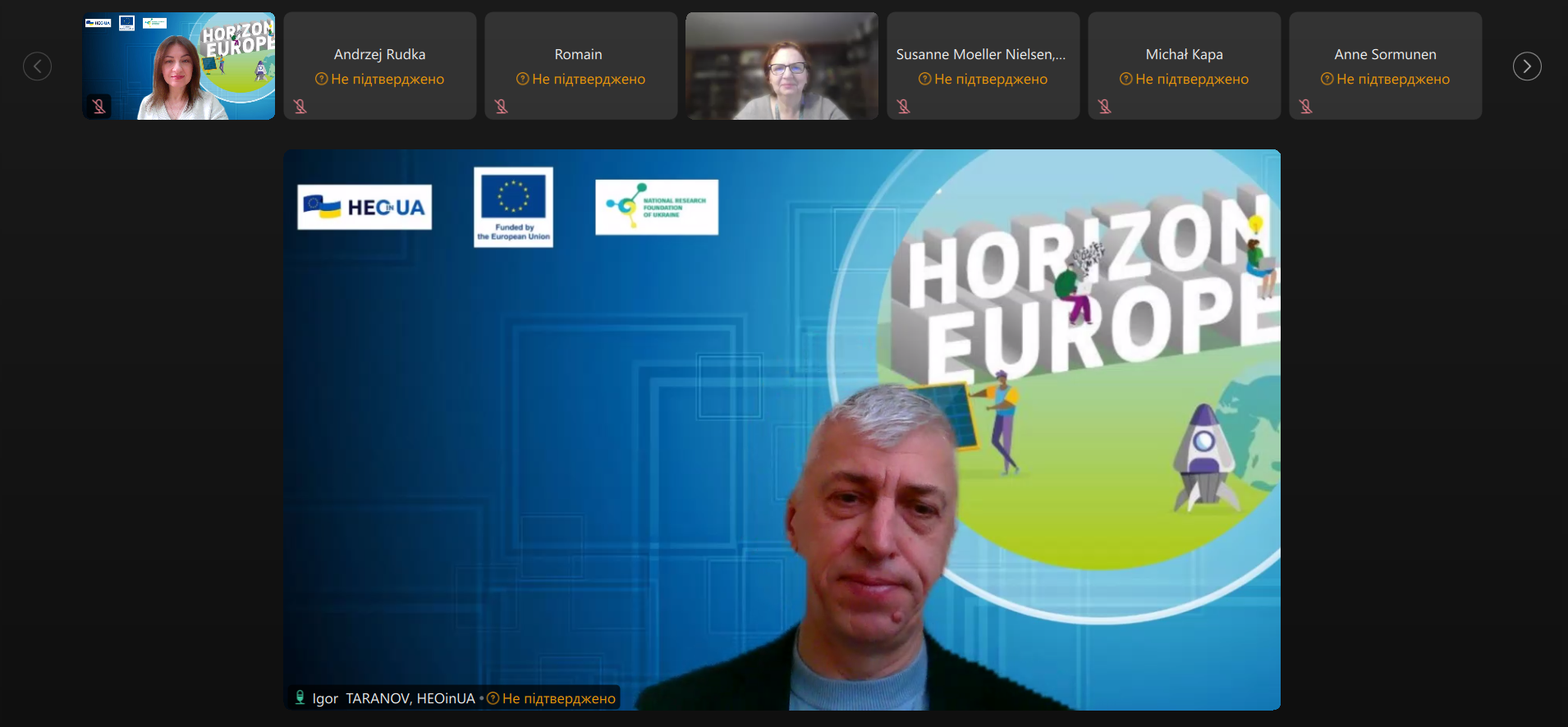Click active microphone icon beside Igor TARANOV name
1568x727 pixels.
point(300,697)
